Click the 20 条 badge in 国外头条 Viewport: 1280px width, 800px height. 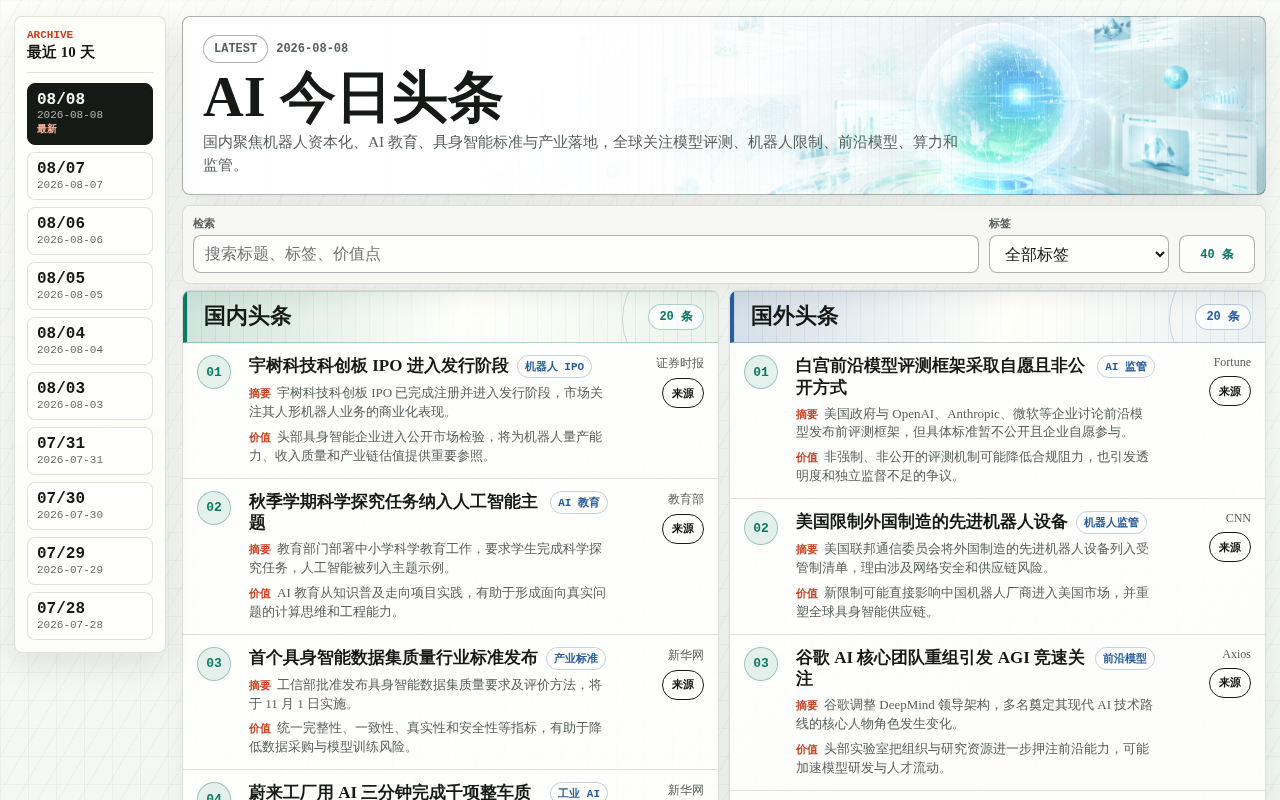click(1223, 317)
